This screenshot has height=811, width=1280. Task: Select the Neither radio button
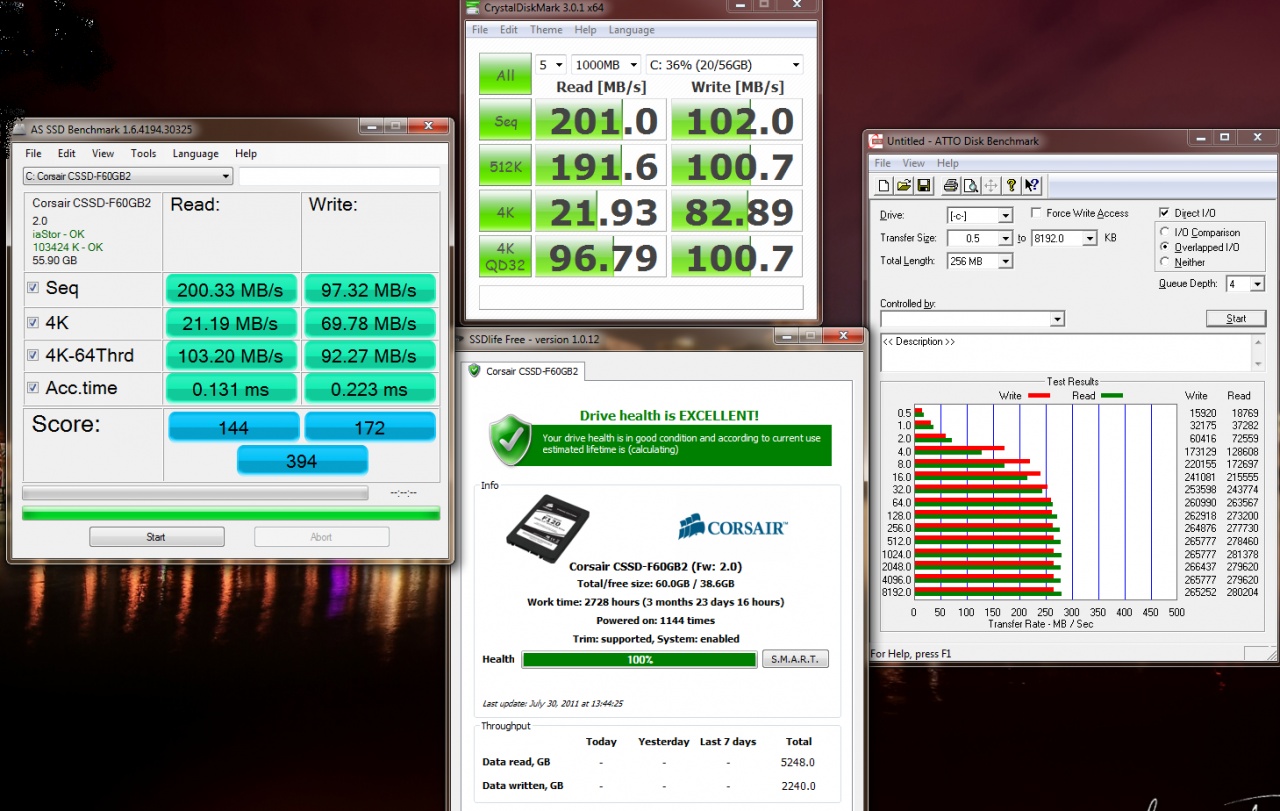coord(1165,262)
